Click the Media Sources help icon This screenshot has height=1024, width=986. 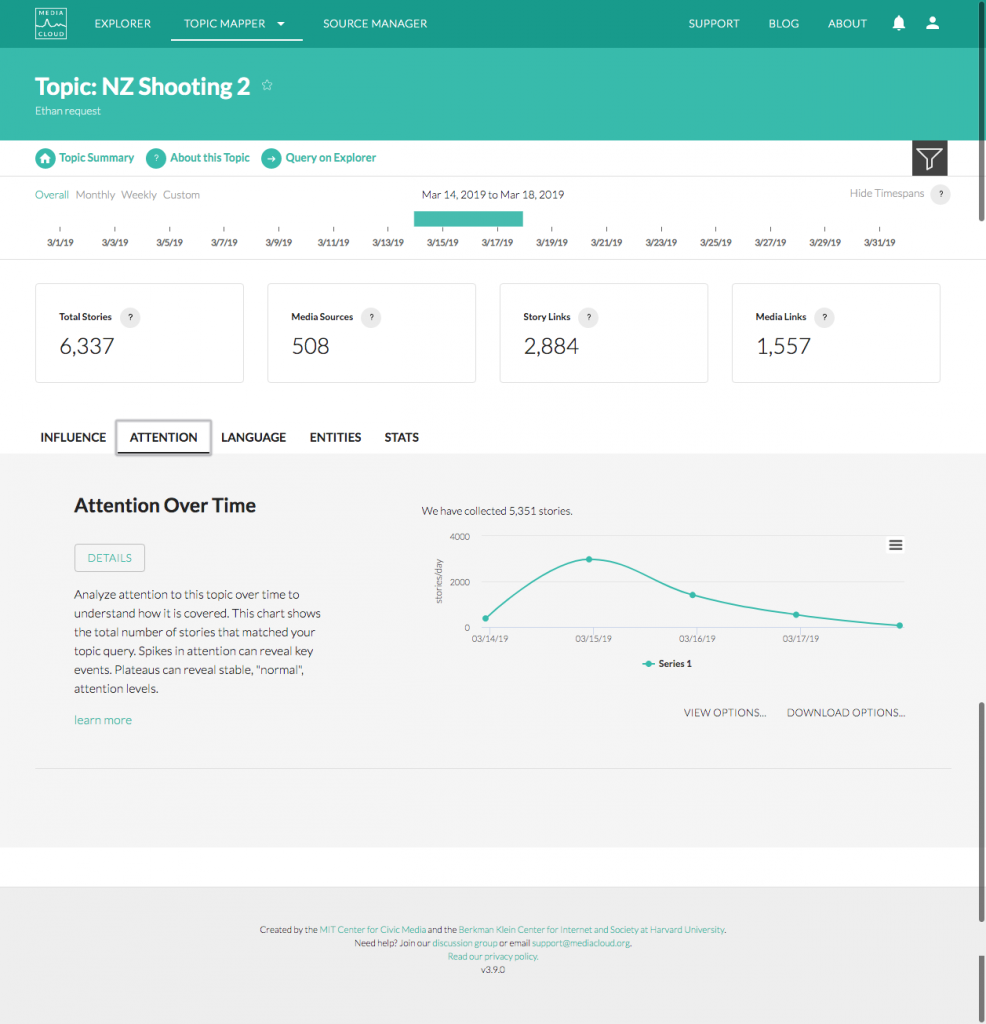(x=371, y=317)
